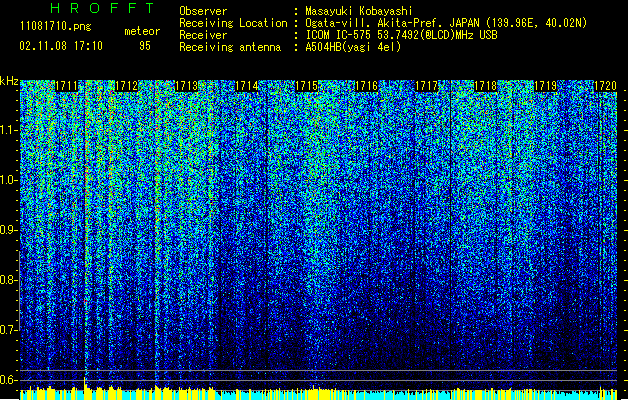Screen dimensions: 629x400
Task: Click the 0.7 frequency axis label
Action: point(9,330)
